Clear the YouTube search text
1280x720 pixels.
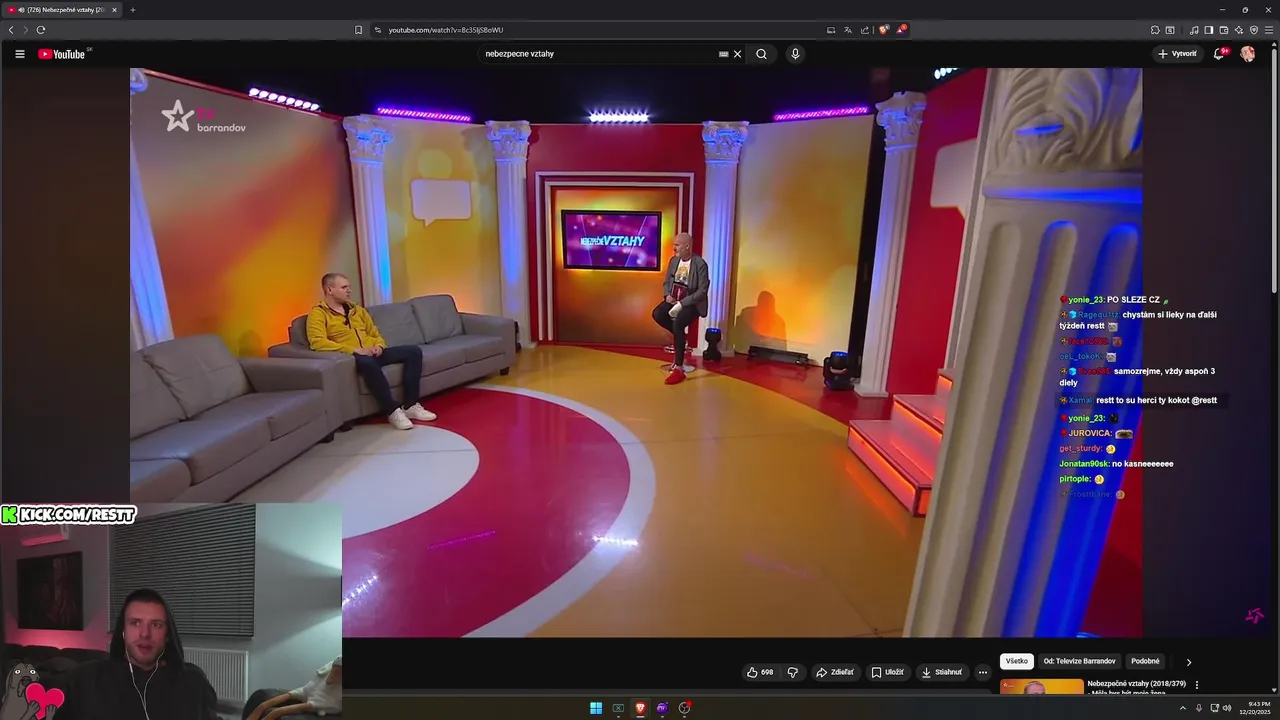pyautogui.click(x=738, y=54)
